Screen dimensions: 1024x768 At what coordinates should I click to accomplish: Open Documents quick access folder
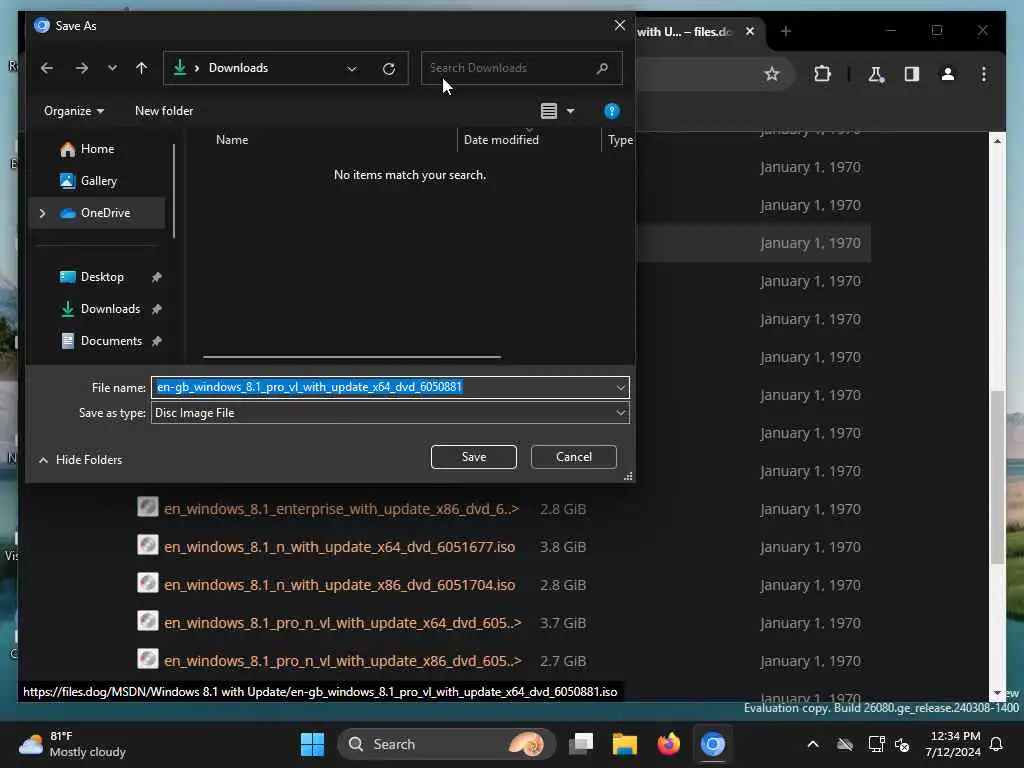pyautogui.click(x=110, y=341)
